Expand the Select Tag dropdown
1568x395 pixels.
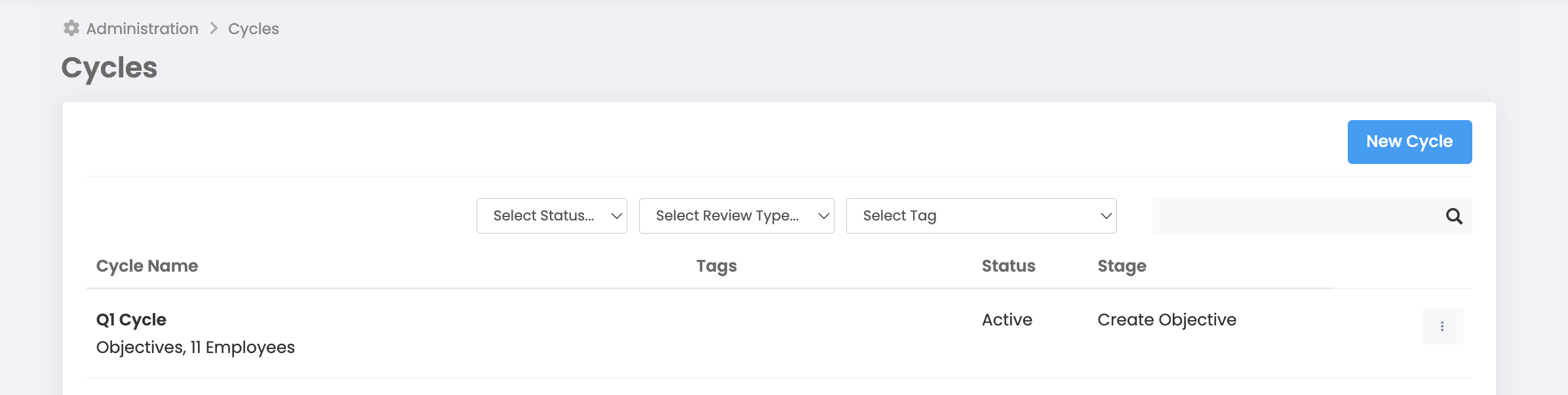click(x=981, y=216)
